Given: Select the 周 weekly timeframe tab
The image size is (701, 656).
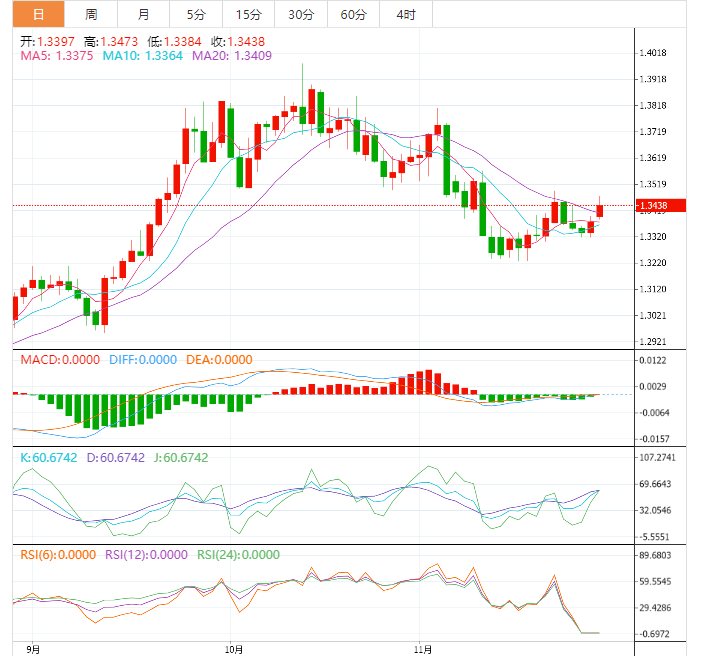Looking at the screenshot, I should tap(91, 14).
